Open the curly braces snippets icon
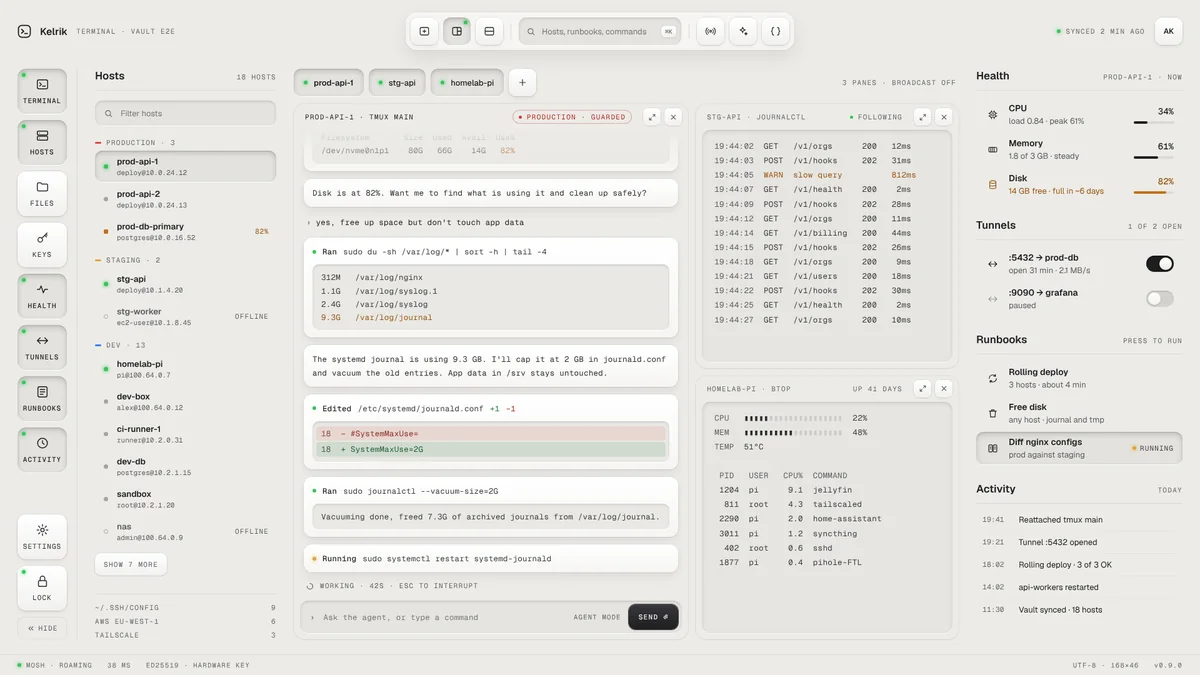This screenshot has width=1200, height=675. [775, 31]
